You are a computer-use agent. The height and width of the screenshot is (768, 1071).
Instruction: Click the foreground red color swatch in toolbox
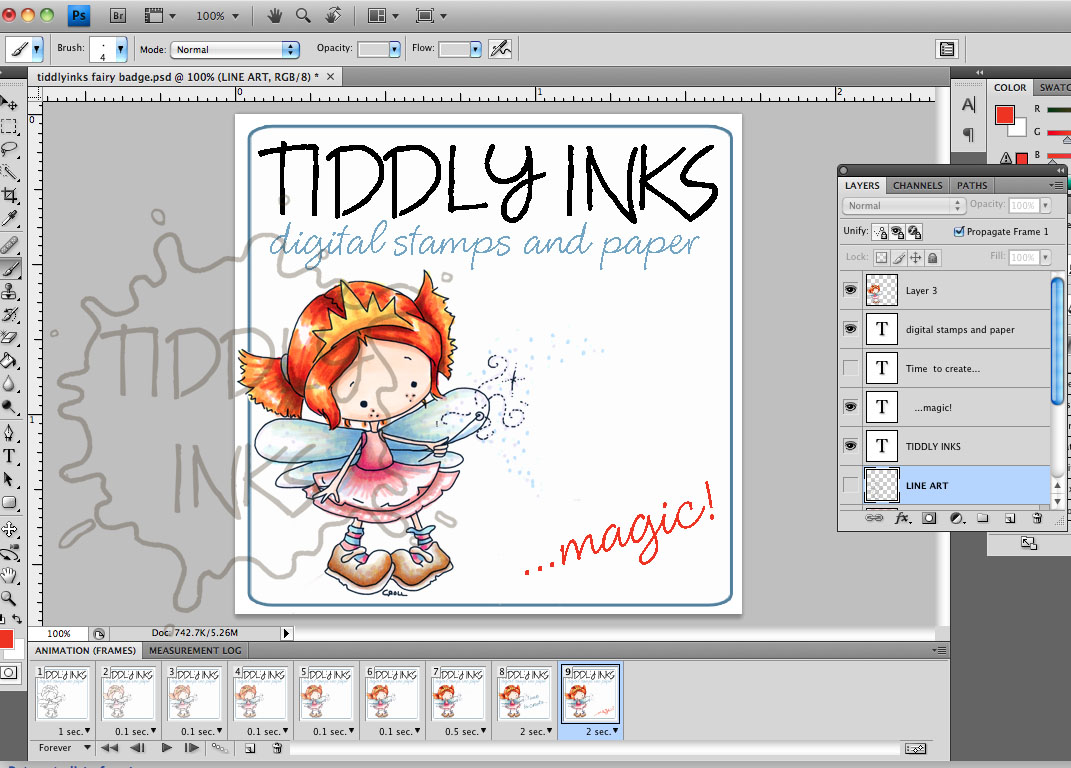pyautogui.click(x=5, y=640)
